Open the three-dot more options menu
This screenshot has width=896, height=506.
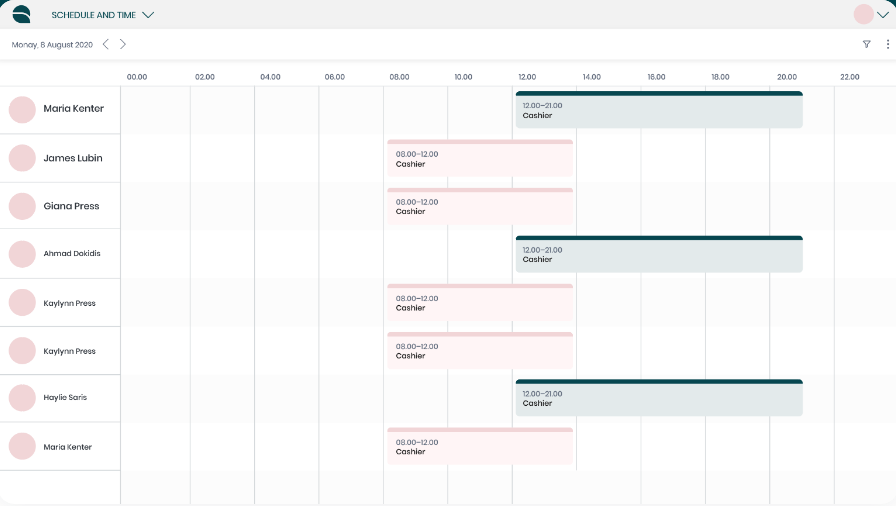887,44
